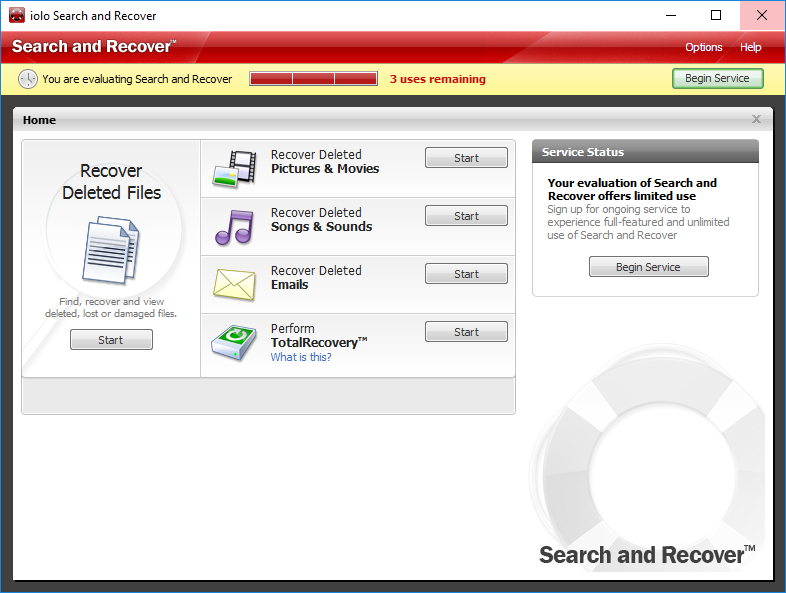Start the TotalRecovery process
The height and width of the screenshot is (593, 786).
(466, 332)
